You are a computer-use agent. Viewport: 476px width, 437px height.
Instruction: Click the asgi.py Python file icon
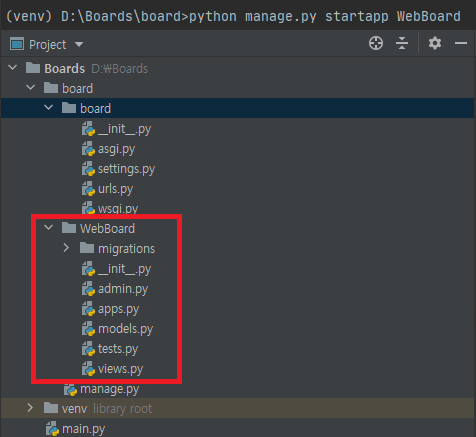(88, 148)
